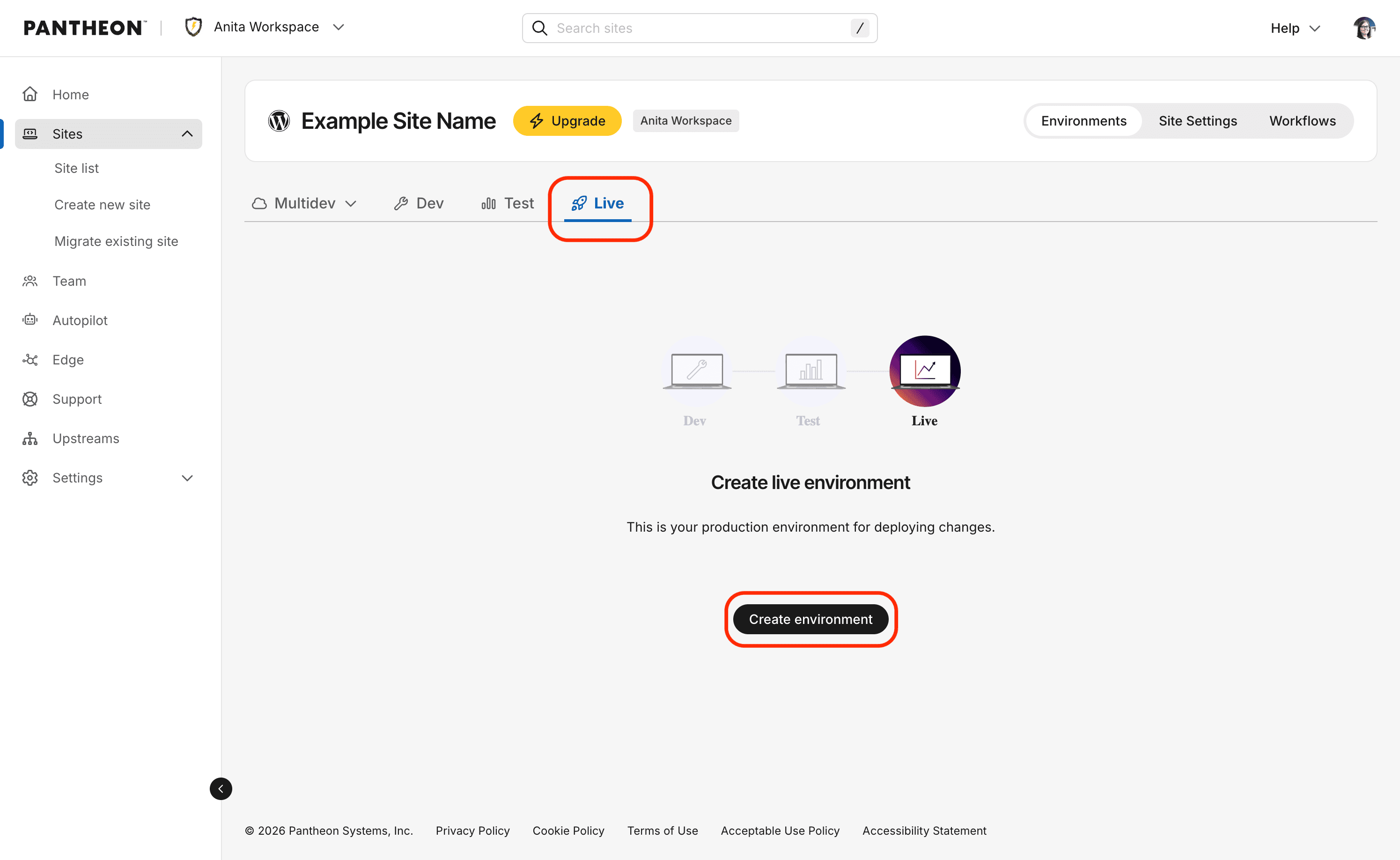
Task: Click the Team people icon
Action: click(x=30, y=281)
